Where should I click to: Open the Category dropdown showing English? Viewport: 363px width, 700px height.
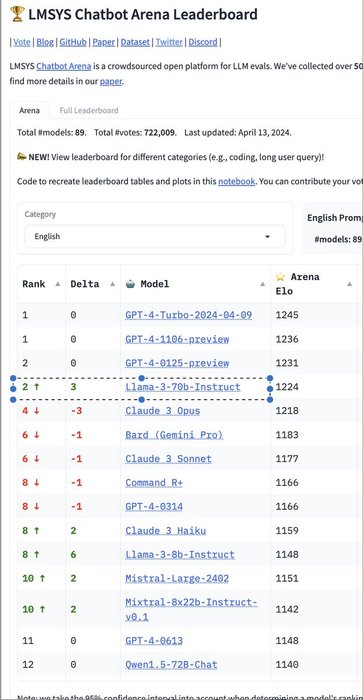click(x=155, y=237)
